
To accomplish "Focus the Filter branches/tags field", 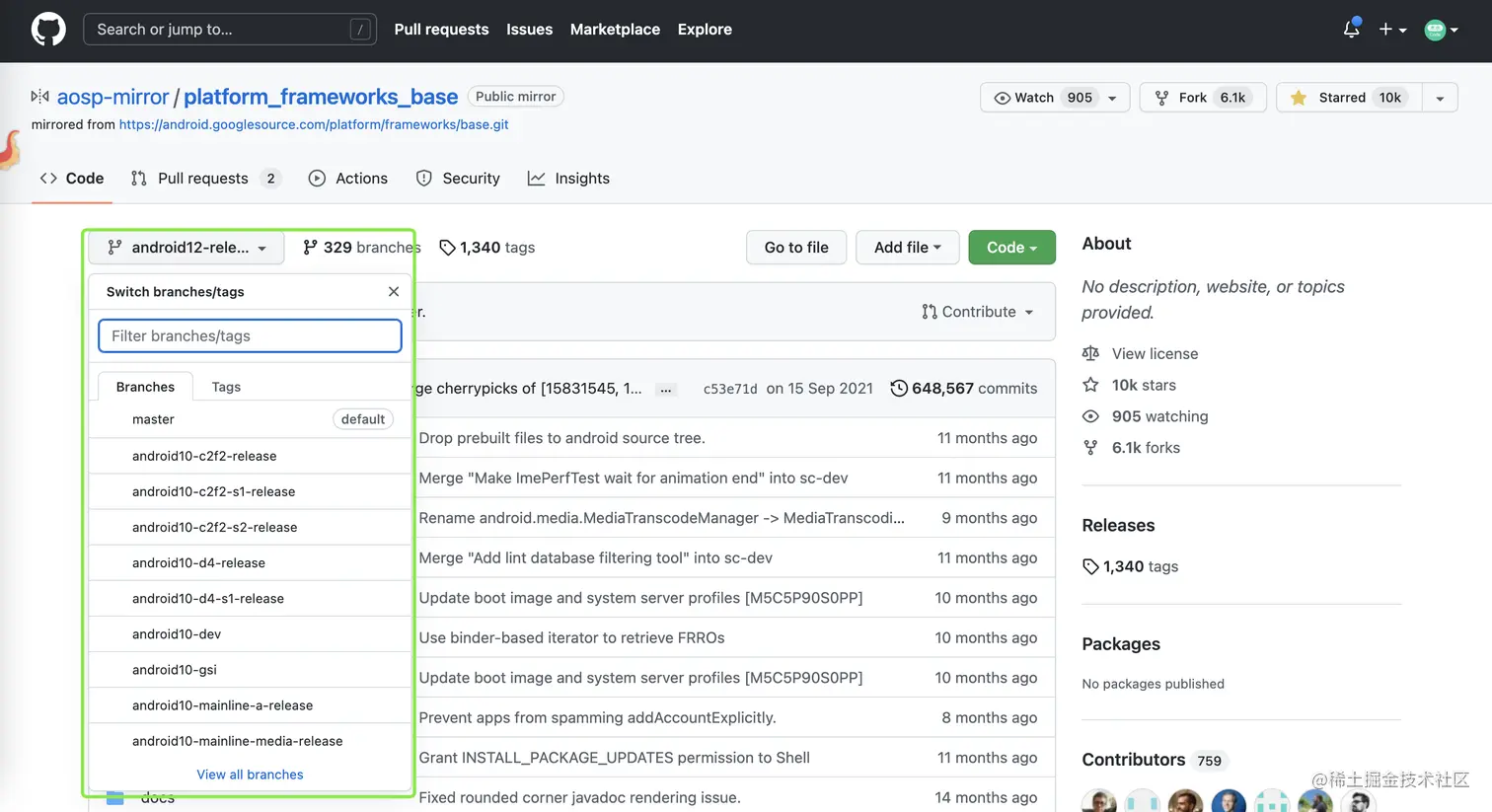I will tap(250, 335).
